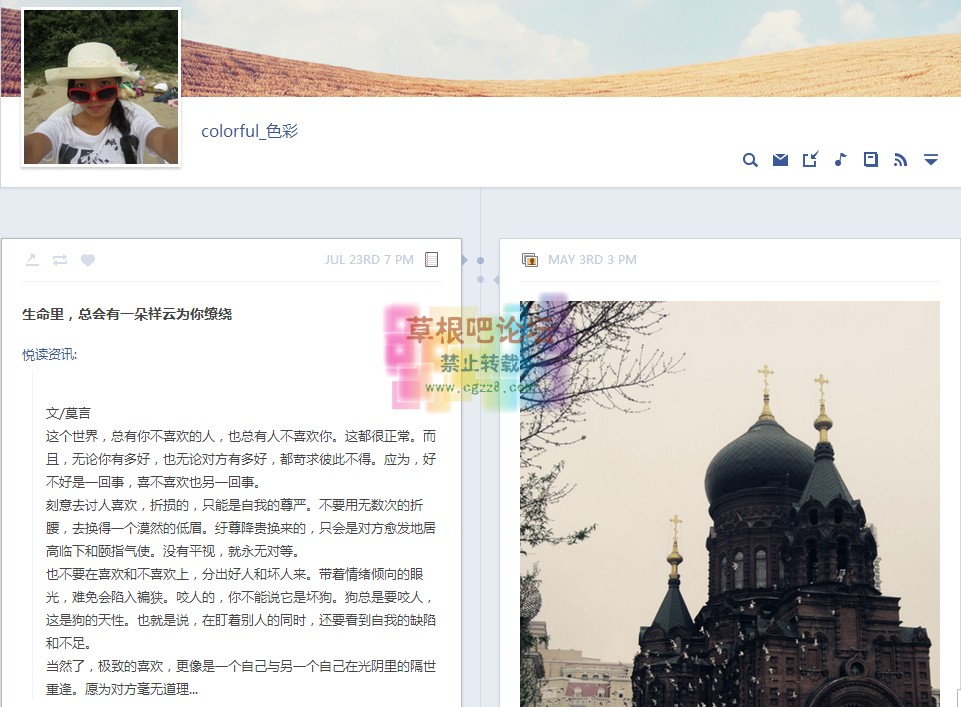Reblog the text post

[60, 260]
